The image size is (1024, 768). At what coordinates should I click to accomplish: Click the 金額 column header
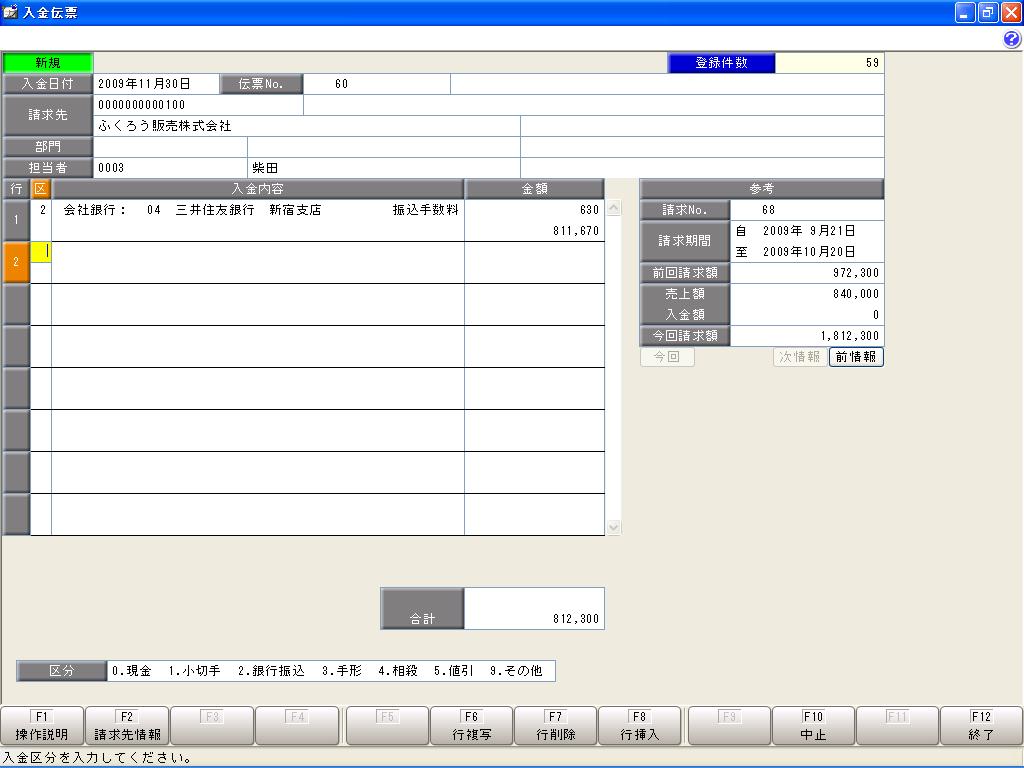[x=535, y=189]
